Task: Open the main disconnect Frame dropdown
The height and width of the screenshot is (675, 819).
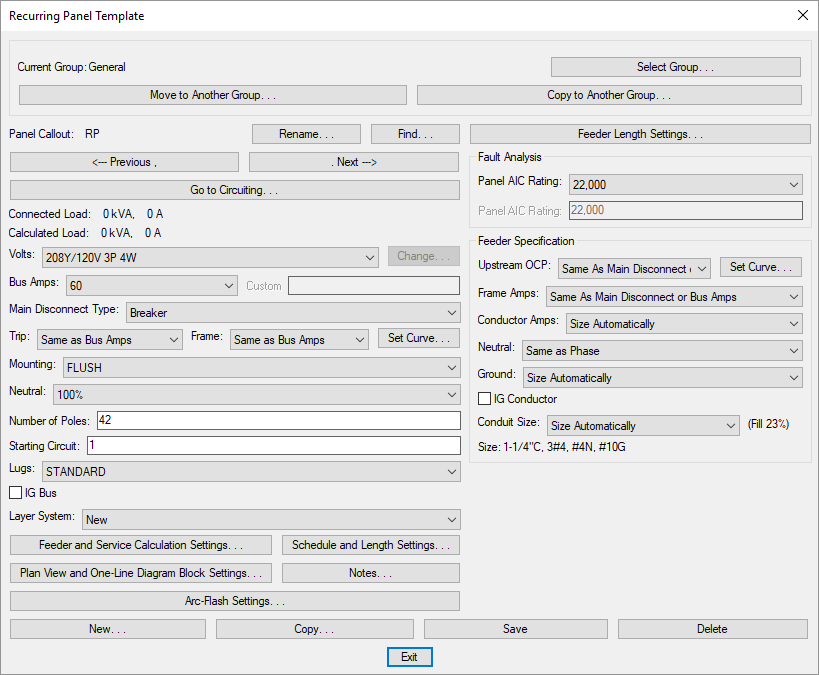Action: pyautogui.click(x=299, y=340)
